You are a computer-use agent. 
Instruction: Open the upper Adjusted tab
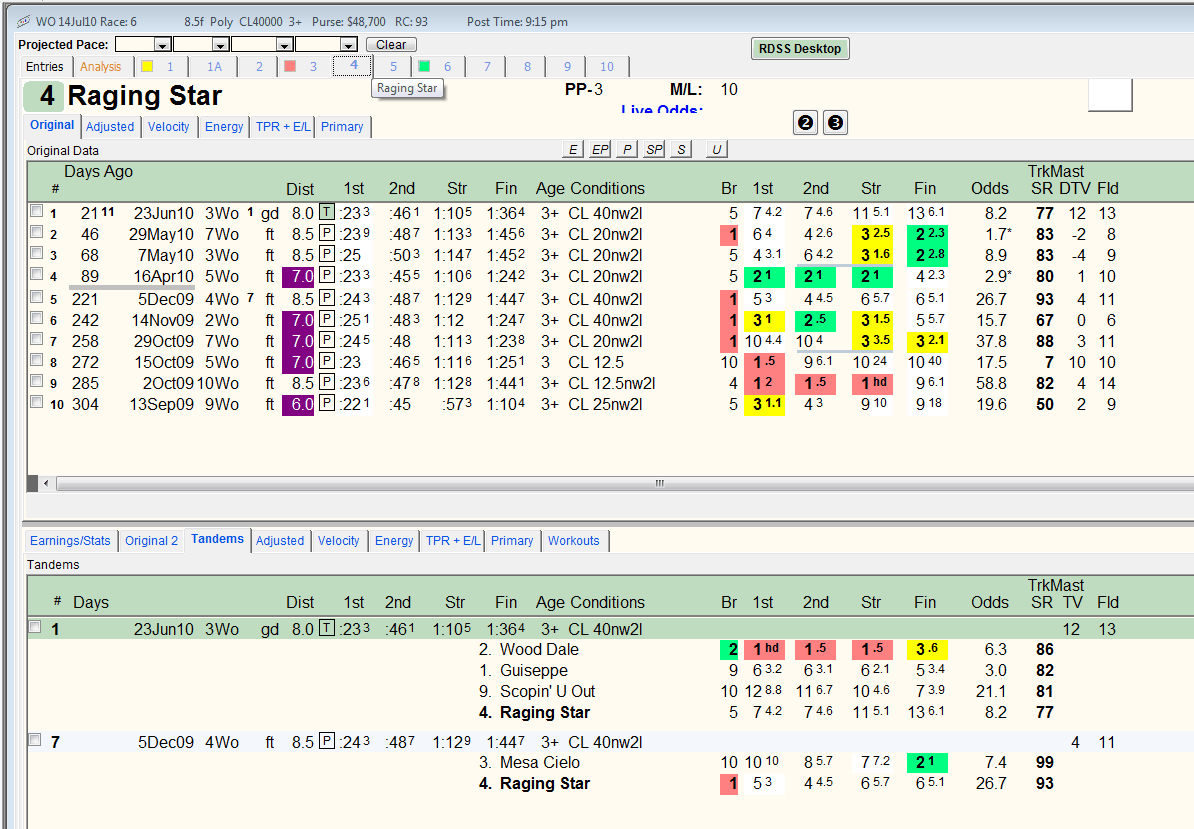pos(110,127)
